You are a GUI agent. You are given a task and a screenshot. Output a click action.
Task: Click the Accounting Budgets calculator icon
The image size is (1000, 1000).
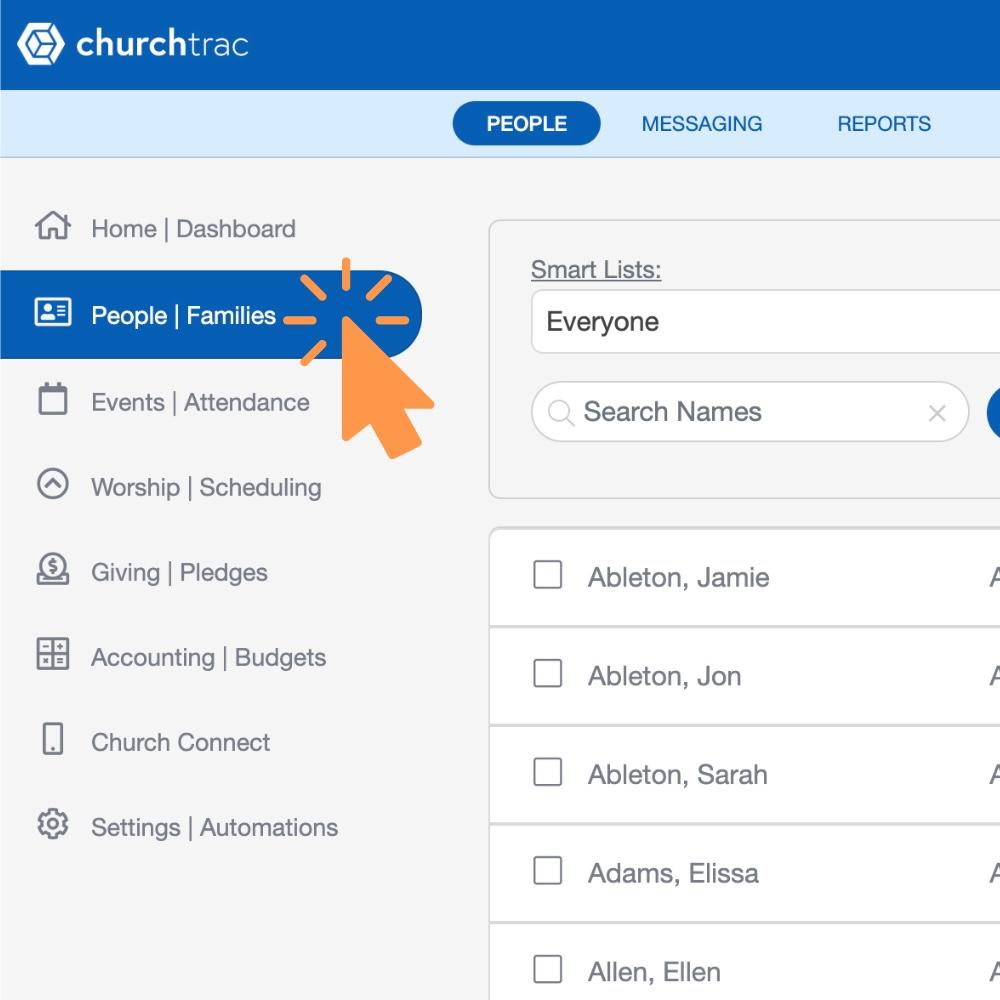tap(52, 655)
